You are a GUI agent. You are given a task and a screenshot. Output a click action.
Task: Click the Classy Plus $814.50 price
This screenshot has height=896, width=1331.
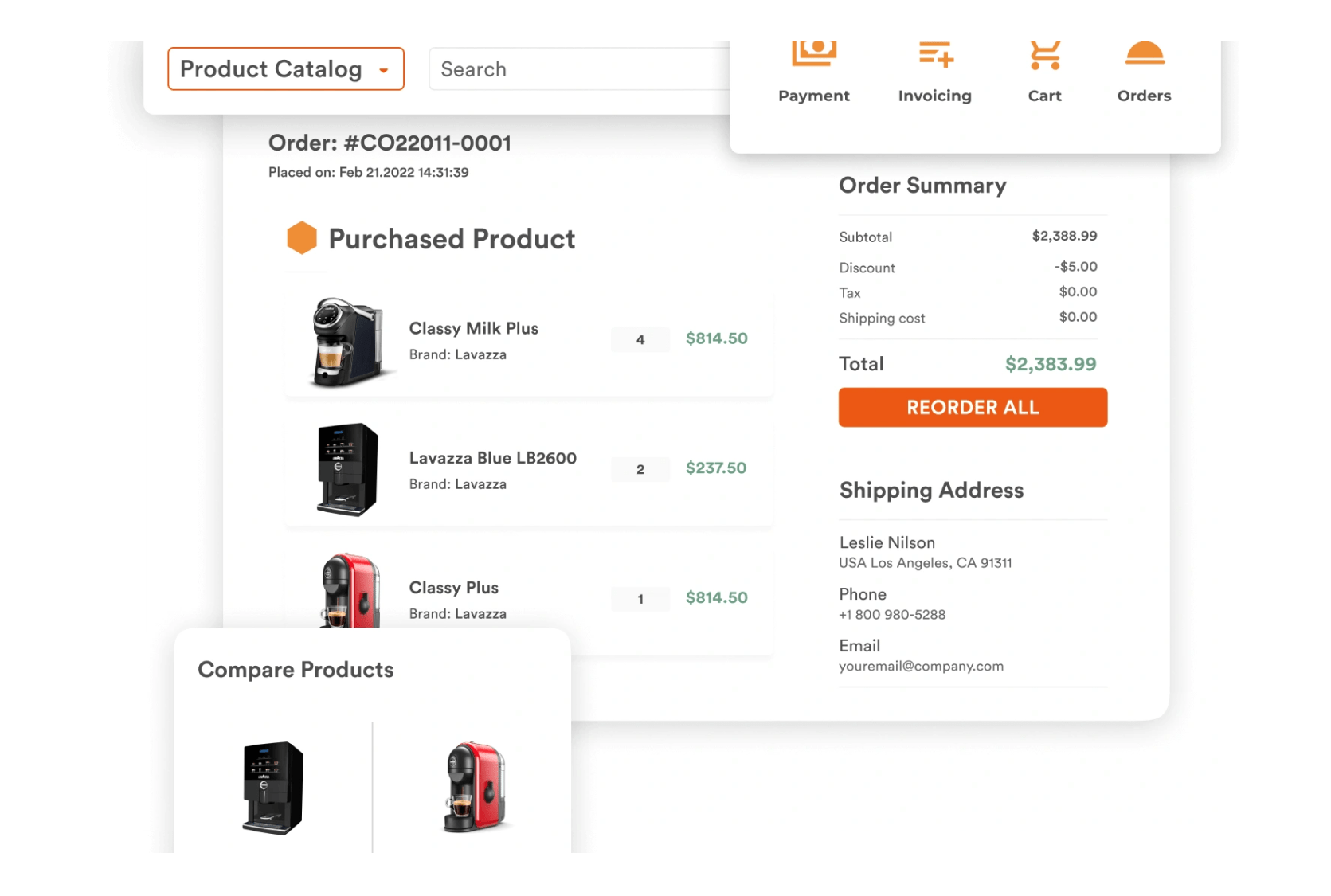pyautogui.click(x=717, y=598)
